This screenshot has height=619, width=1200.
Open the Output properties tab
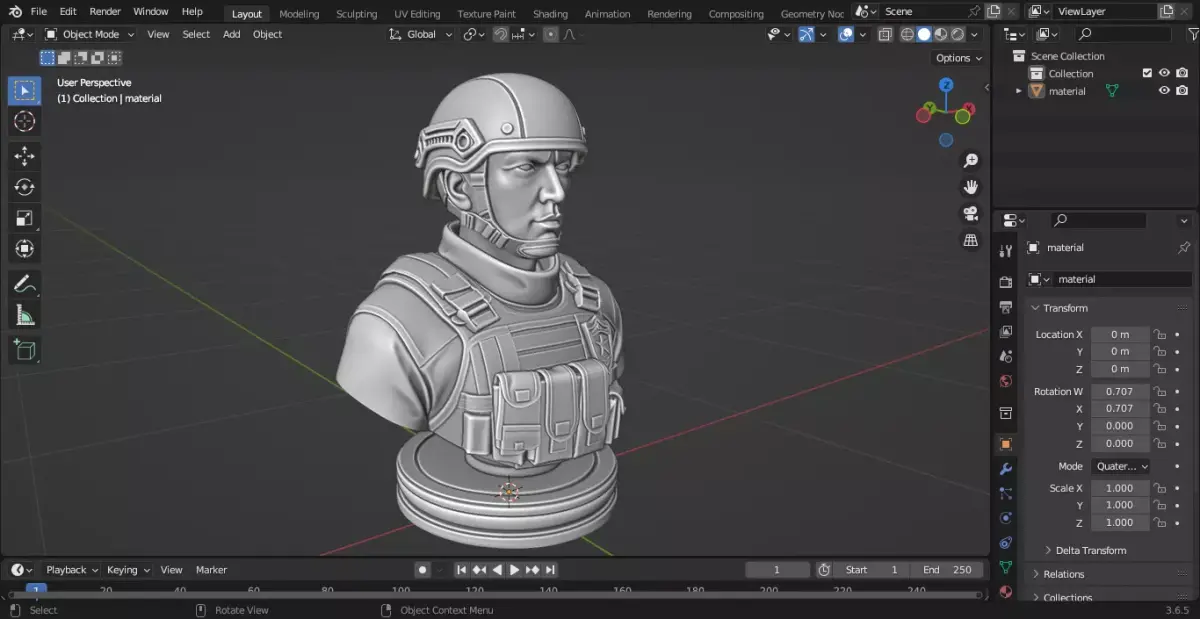[1006, 307]
